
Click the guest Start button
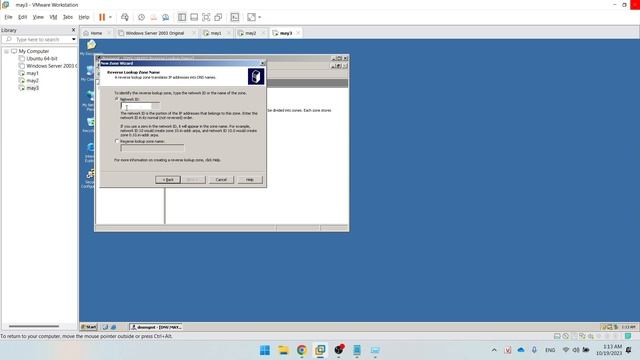click(x=89, y=327)
